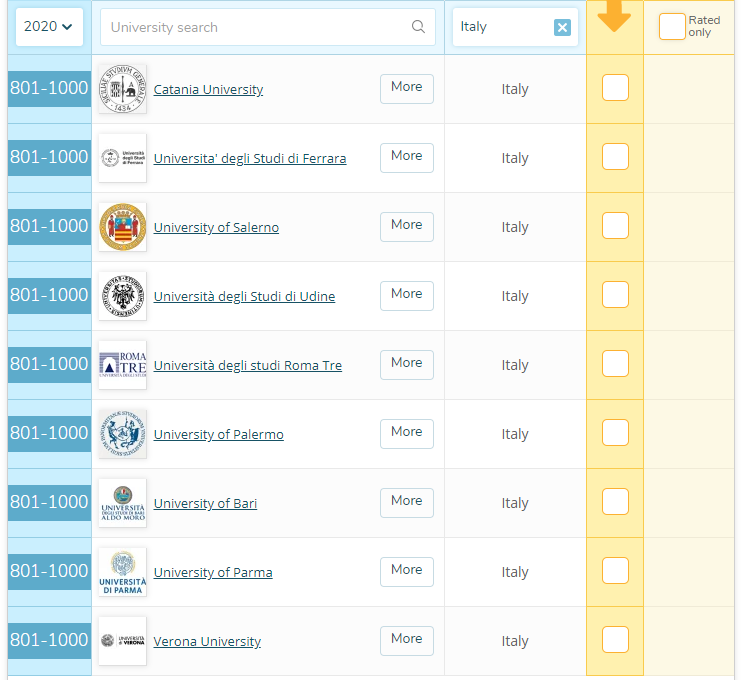Image resolution: width=742 pixels, height=680 pixels.
Task: Click the magnifying glass search icon
Action: [418, 26]
